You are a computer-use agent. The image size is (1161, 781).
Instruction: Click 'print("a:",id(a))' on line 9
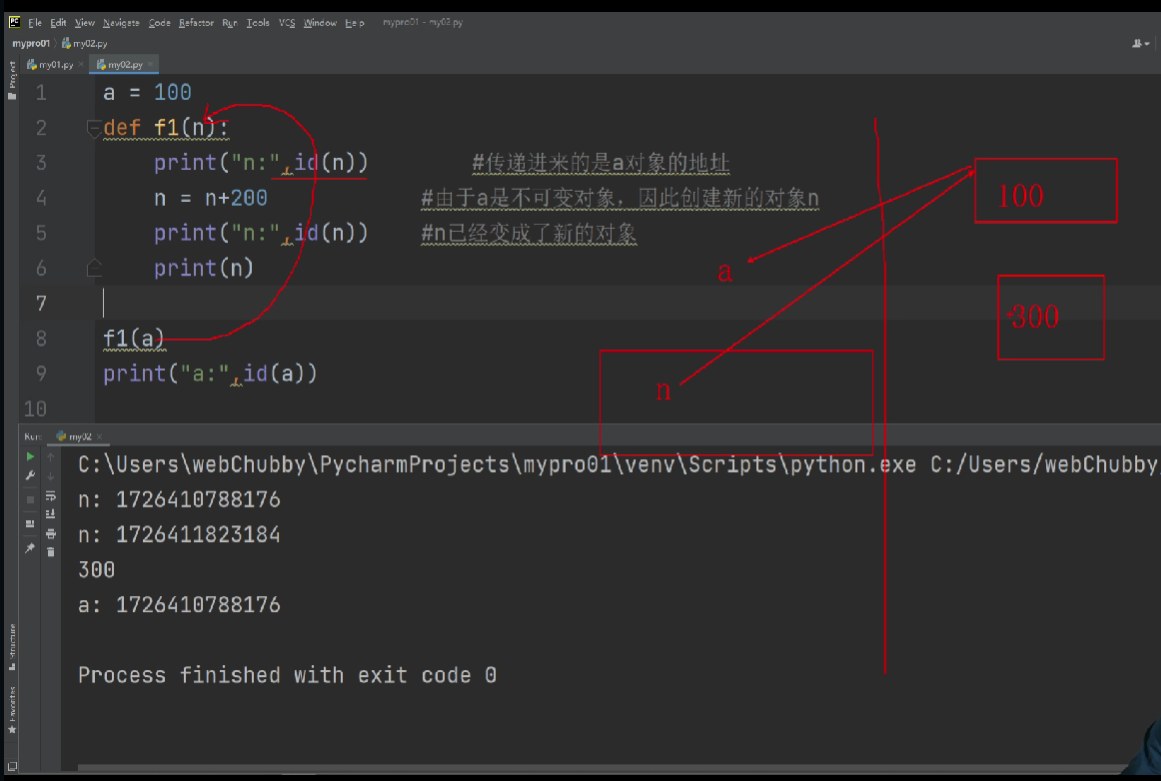[210, 374]
